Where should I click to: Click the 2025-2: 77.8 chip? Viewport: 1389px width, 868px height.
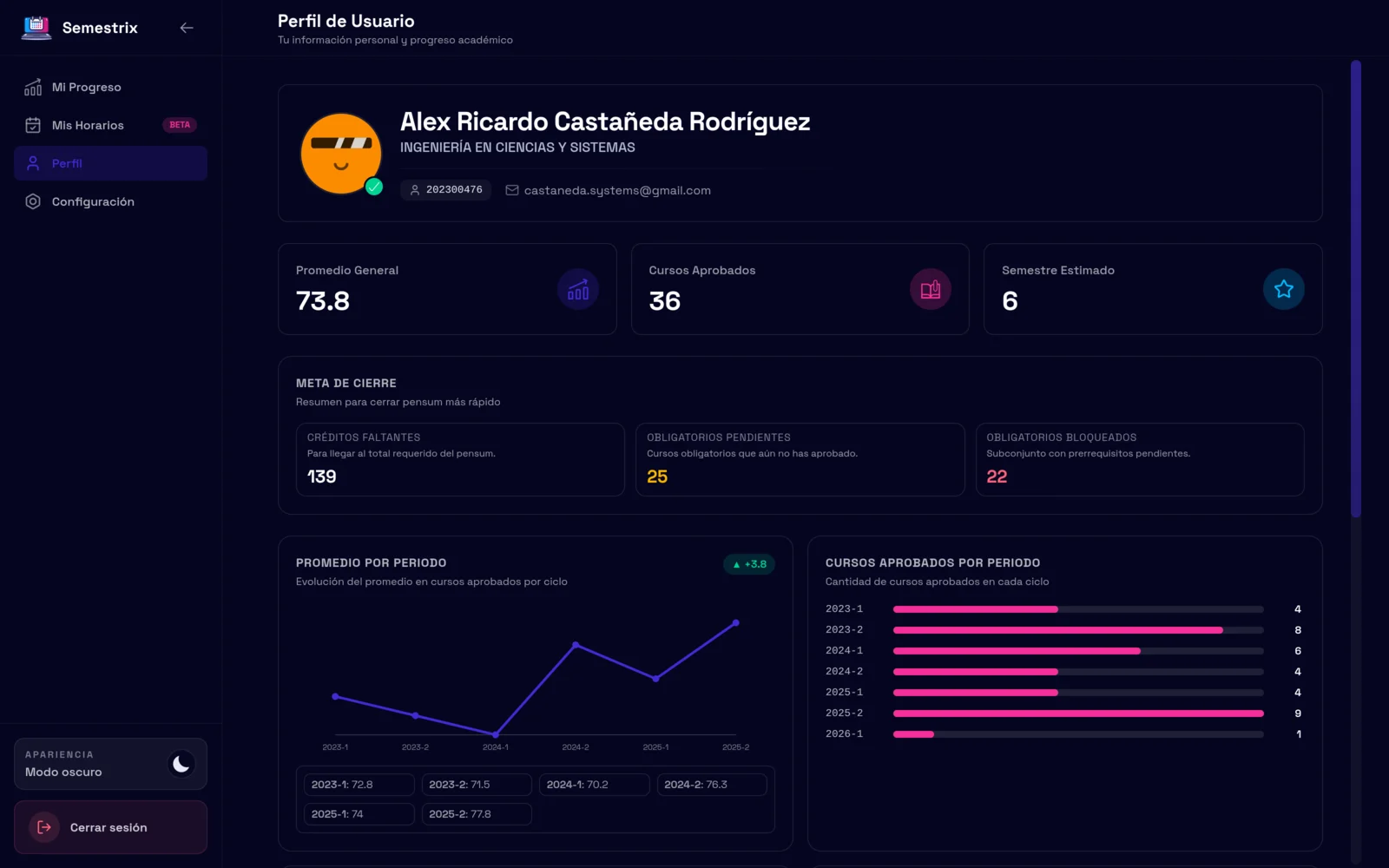(x=477, y=814)
